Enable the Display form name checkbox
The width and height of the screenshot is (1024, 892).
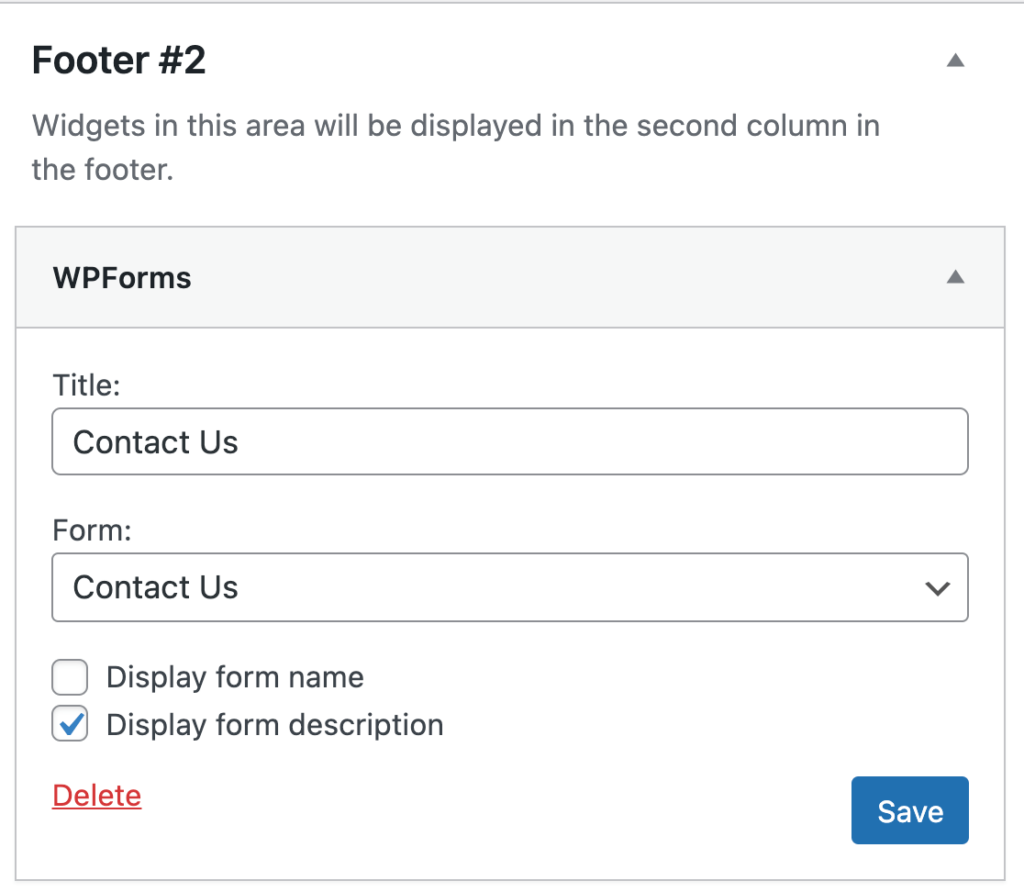click(69, 677)
